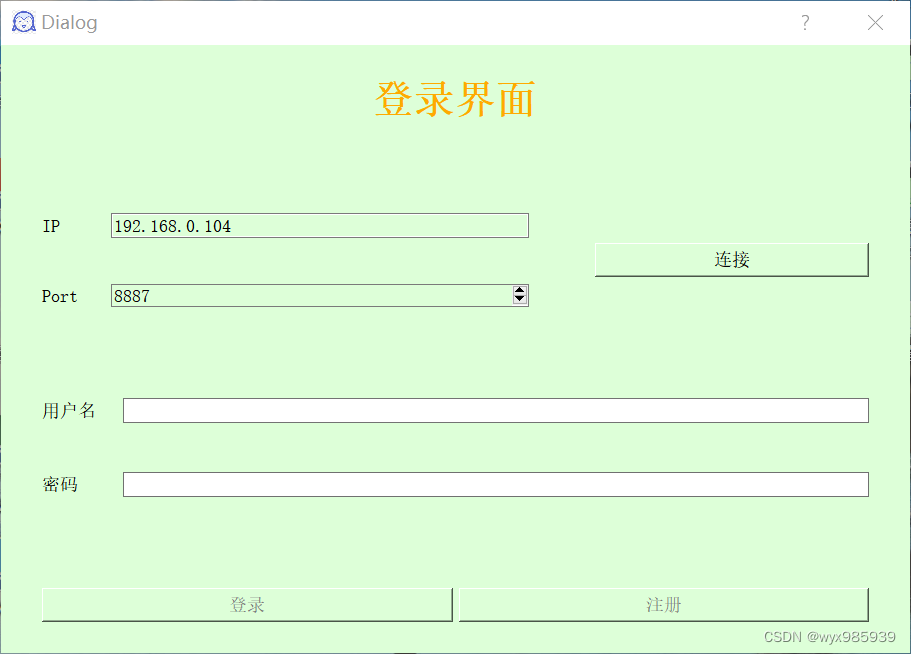This screenshot has width=911, height=654.
Task: Close the Dialog window
Action: (x=875, y=23)
